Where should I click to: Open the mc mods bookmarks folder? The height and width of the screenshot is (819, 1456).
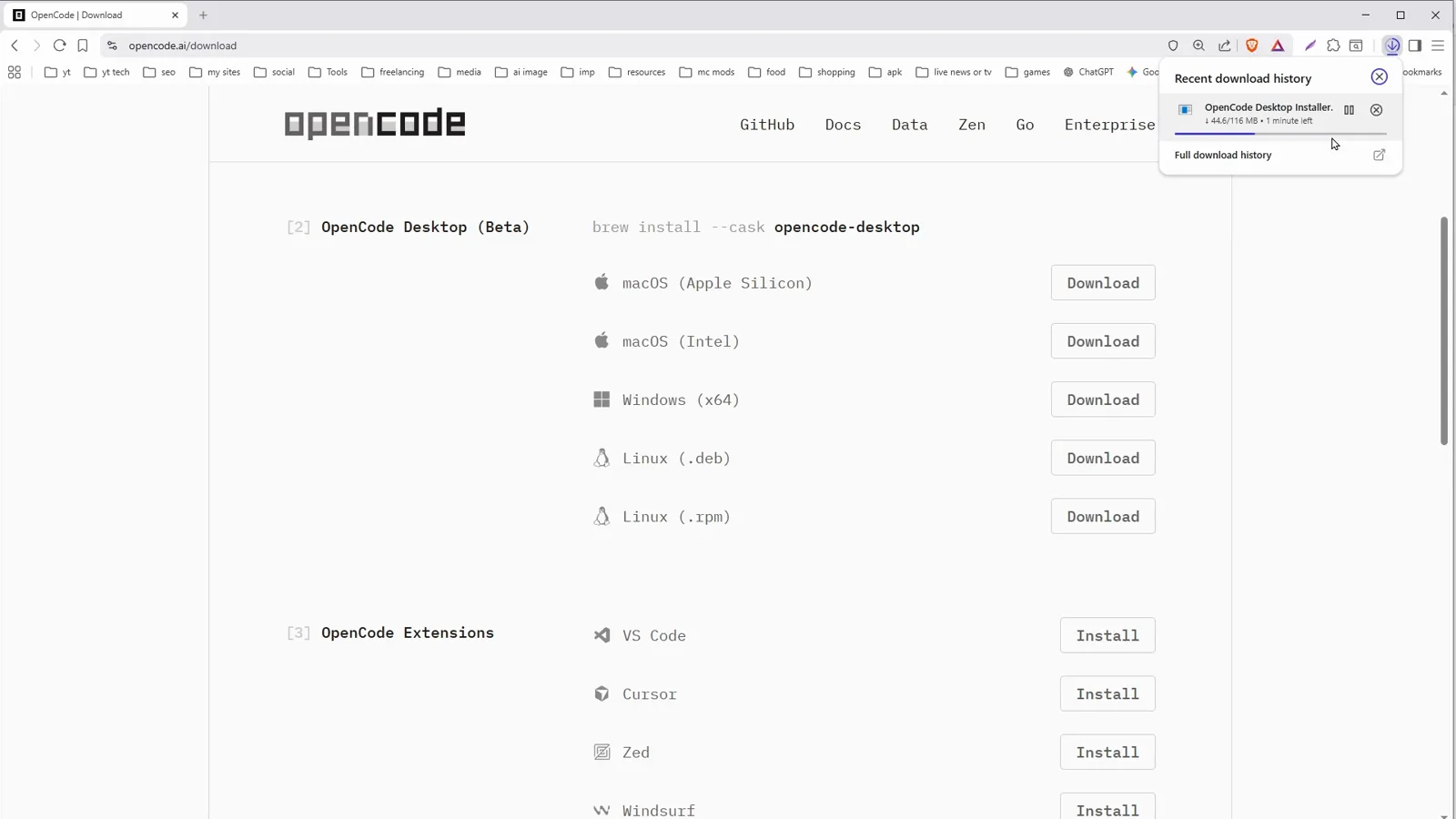[707, 72]
